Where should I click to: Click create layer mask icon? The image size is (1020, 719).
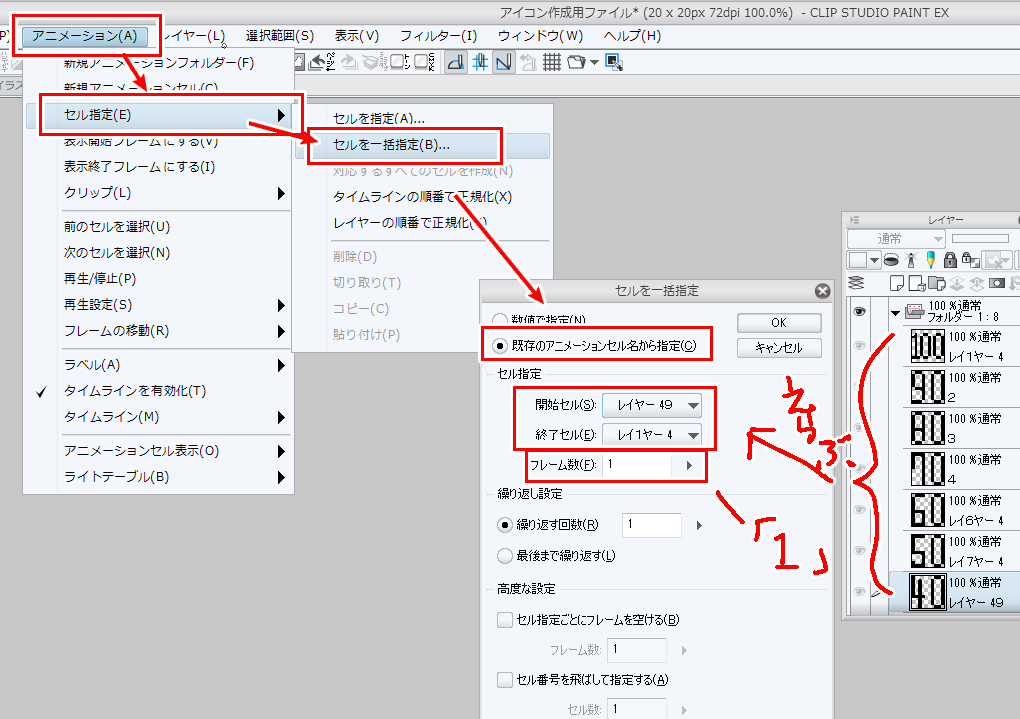[x=996, y=283]
